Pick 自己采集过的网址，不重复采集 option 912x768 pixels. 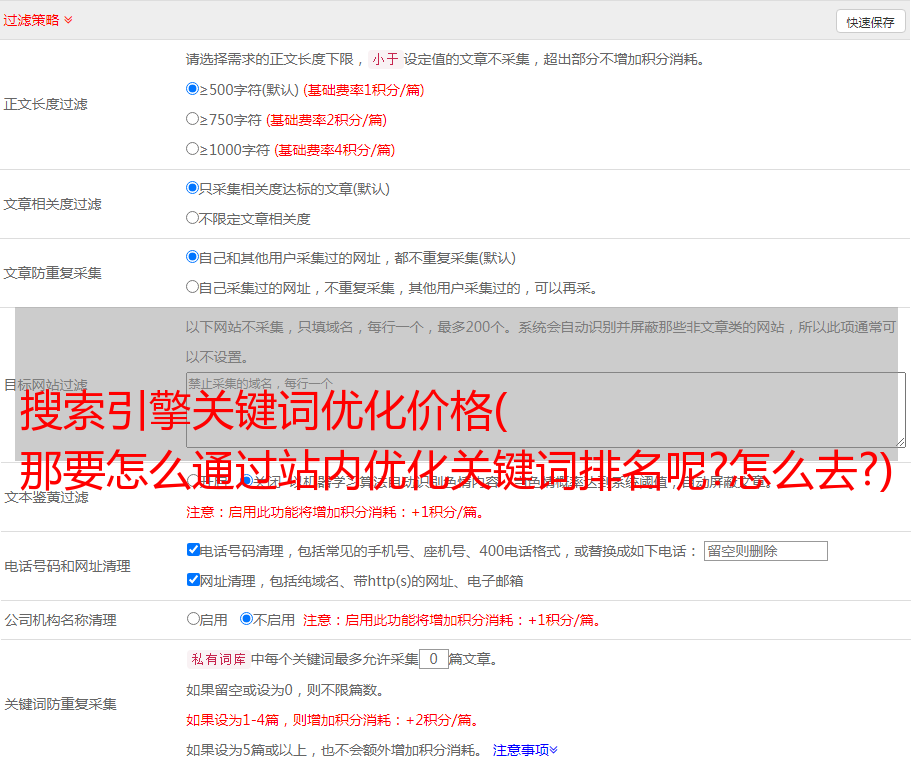[x=193, y=287]
